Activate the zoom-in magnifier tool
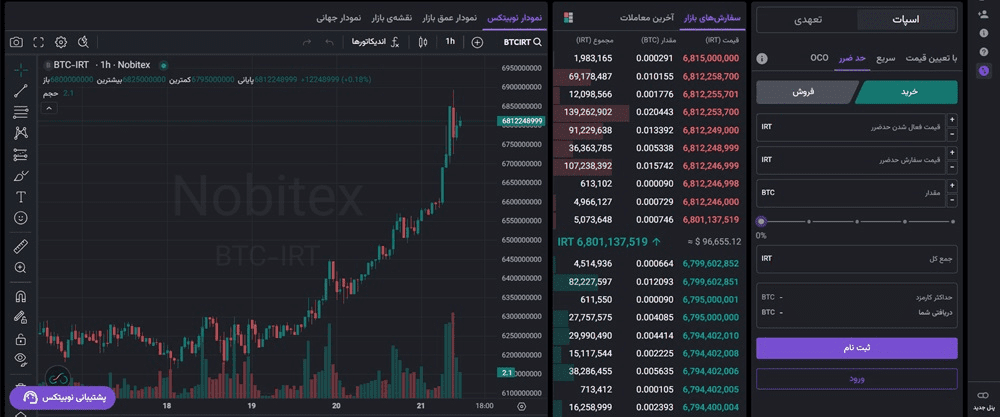 (20, 268)
